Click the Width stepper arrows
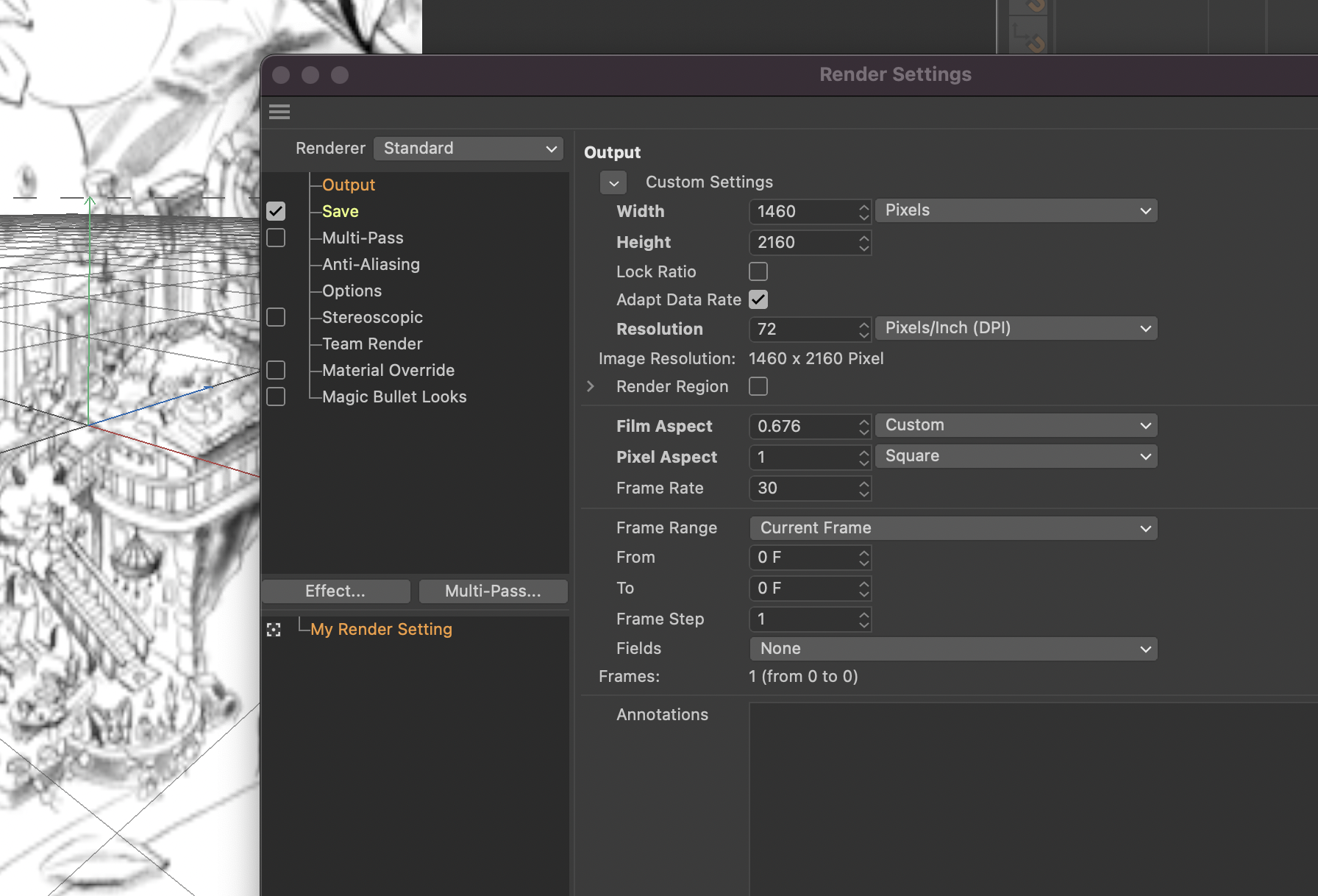This screenshot has height=896, width=1318. click(864, 212)
